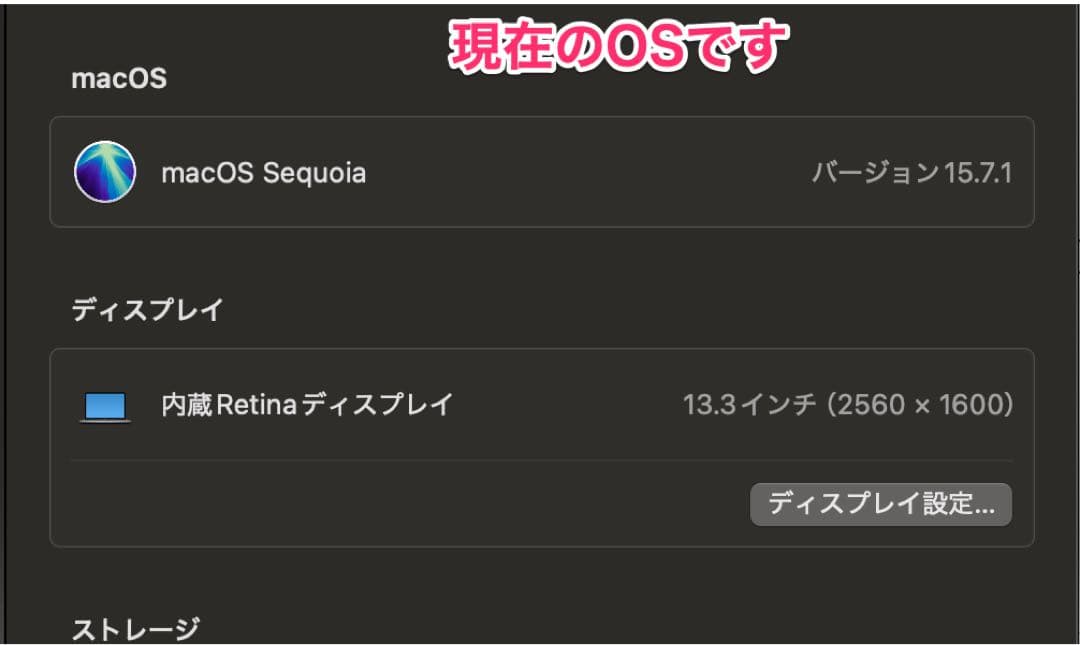Click the macOS Sequoia logo icon
1080x645 pixels.
point(105,172)
